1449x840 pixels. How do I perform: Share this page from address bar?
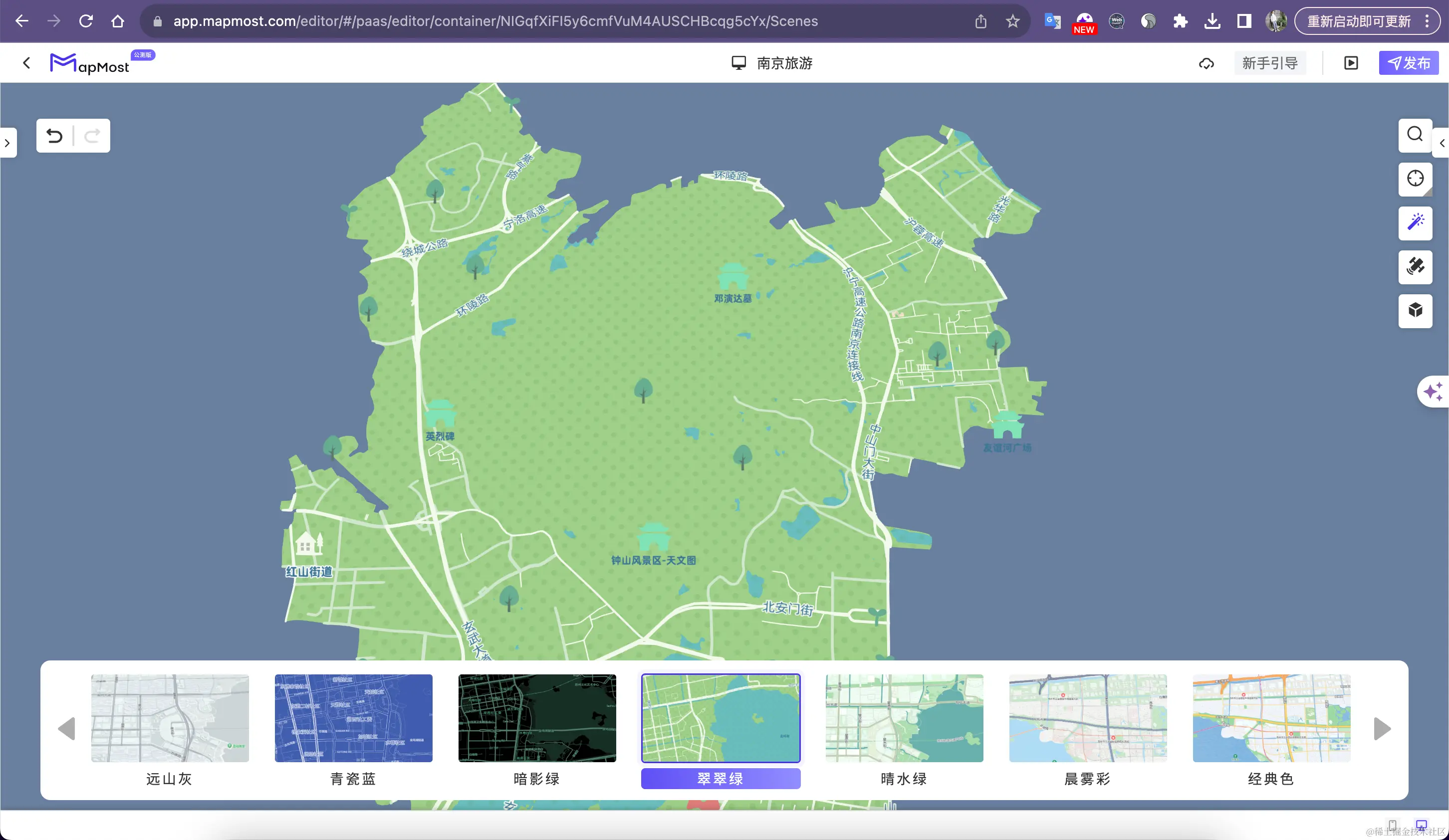[980, 21]
